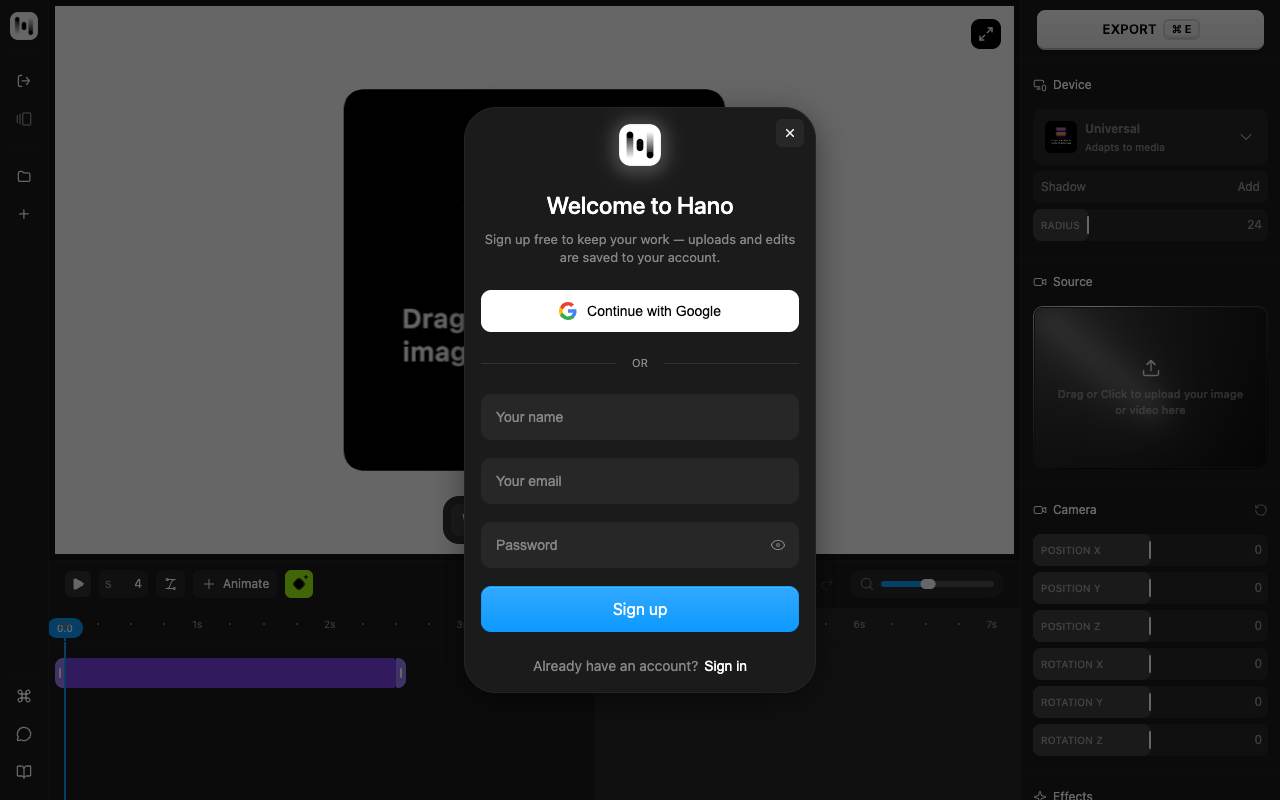The width and height of the screenshot is (1280, 800).
Task: Click Add next to Shadow
Action: coord(1248,187)
